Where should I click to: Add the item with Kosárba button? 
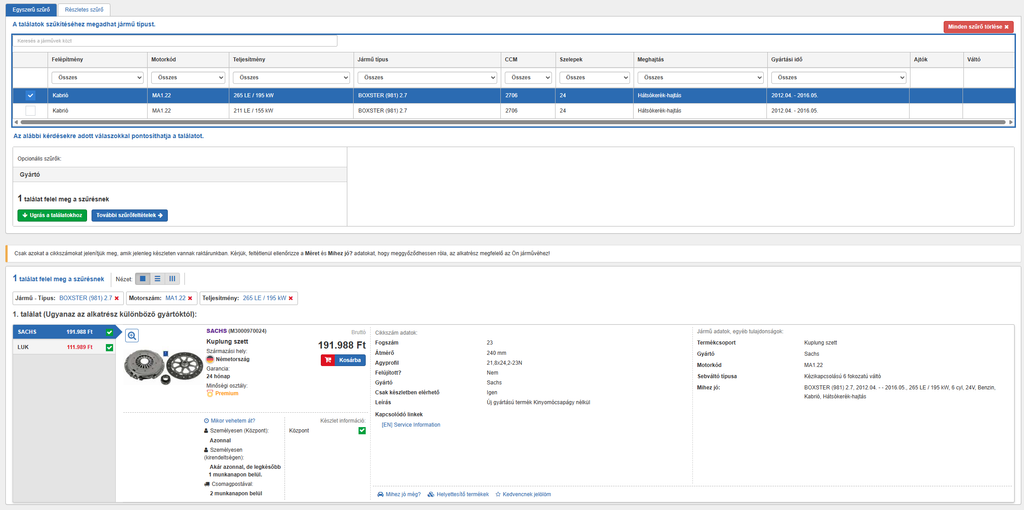pyautogui.click(x=344, y=360)
